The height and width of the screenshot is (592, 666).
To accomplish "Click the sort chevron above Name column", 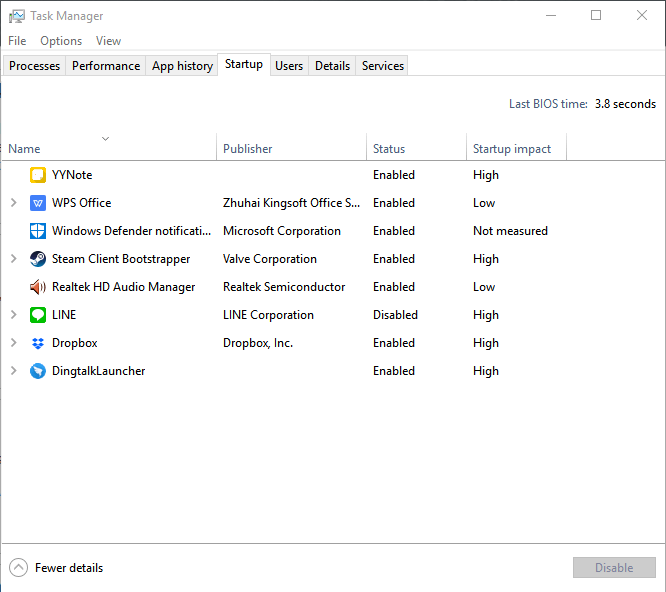I will 106,139.
